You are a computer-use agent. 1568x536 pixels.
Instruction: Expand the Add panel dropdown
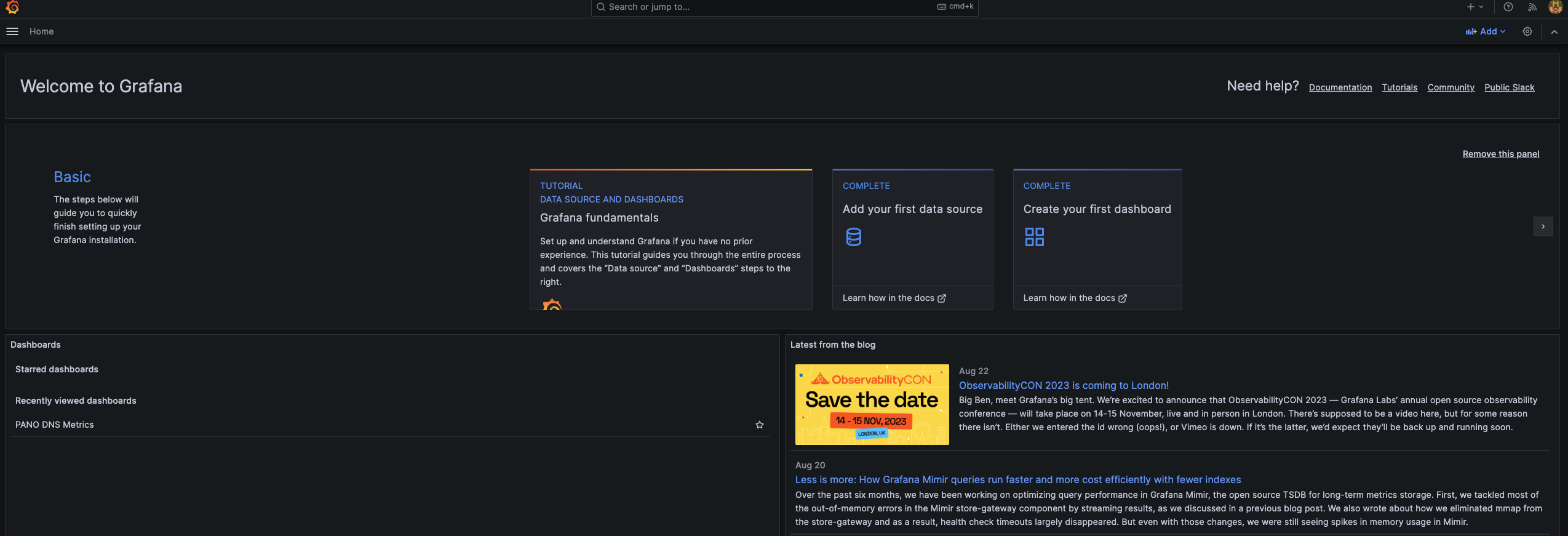tap(1486, 31)
